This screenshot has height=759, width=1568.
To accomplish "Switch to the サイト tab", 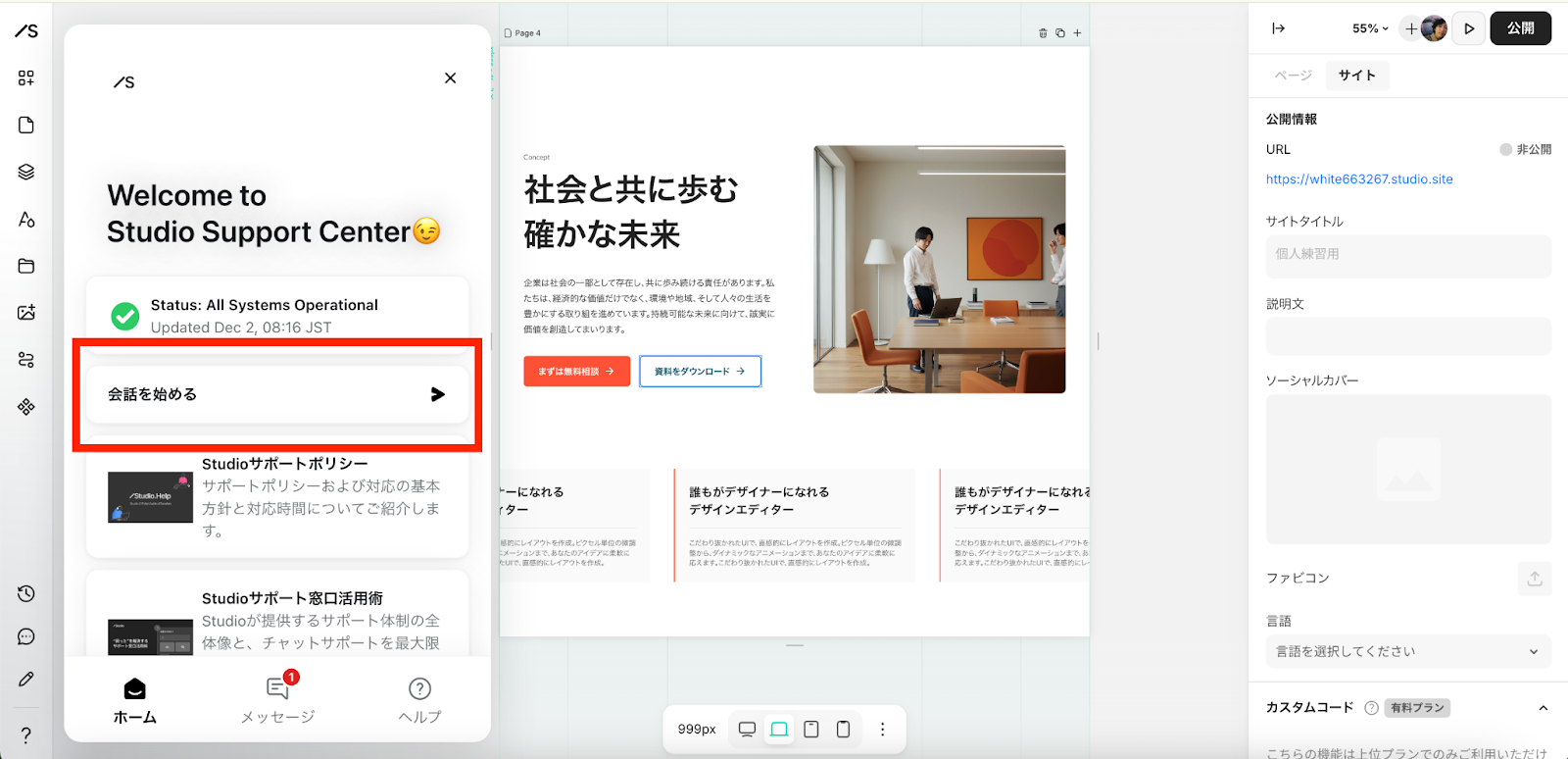I will [x=1357, y=76].
